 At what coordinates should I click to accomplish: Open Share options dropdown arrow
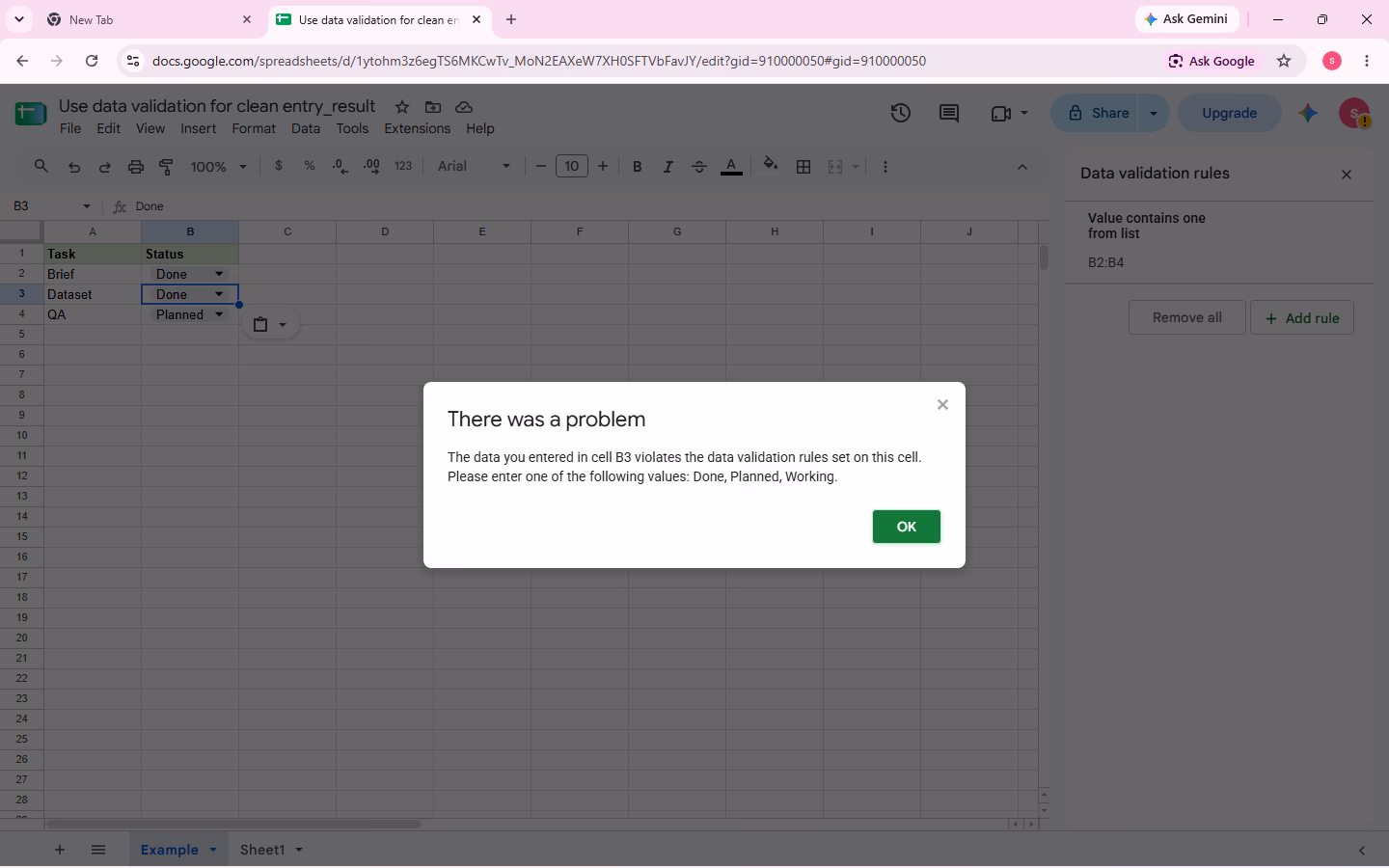pyautogui.click(x=1154, y=113)
